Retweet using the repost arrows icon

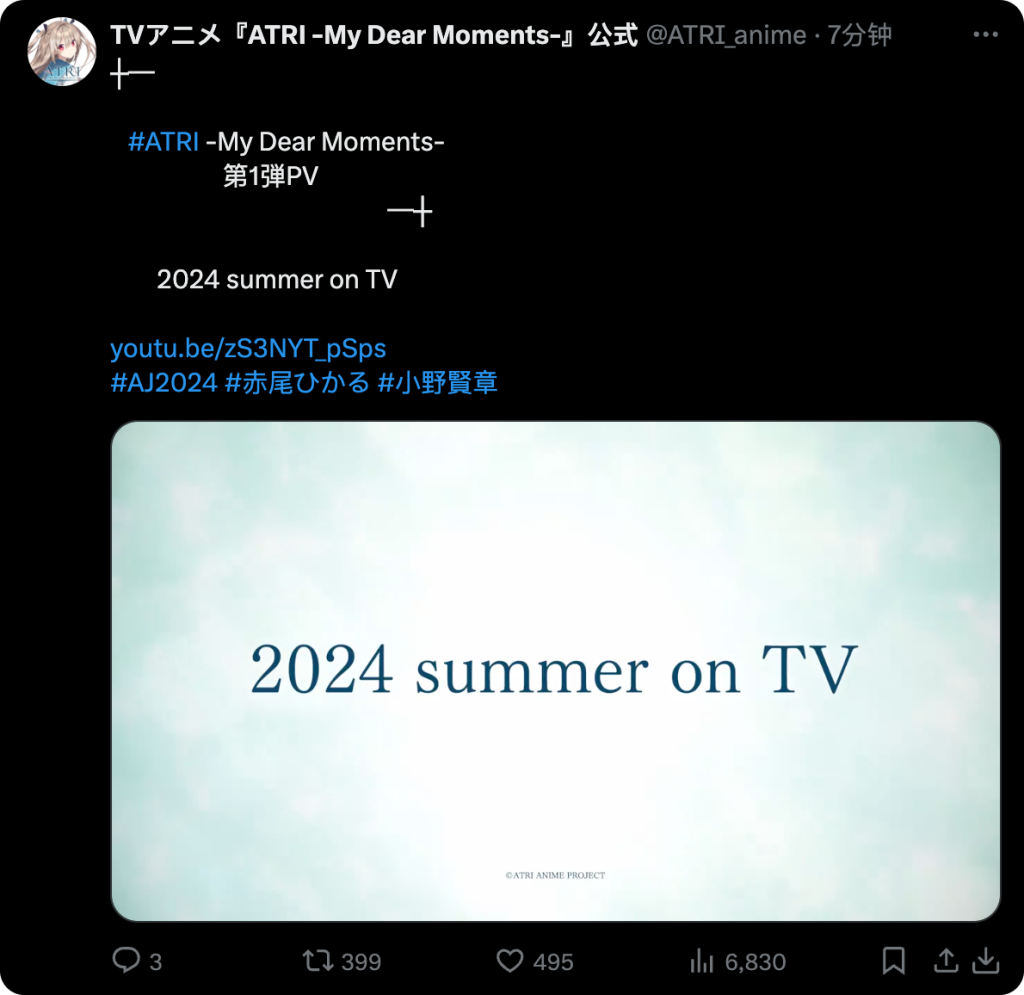(318, 961)
